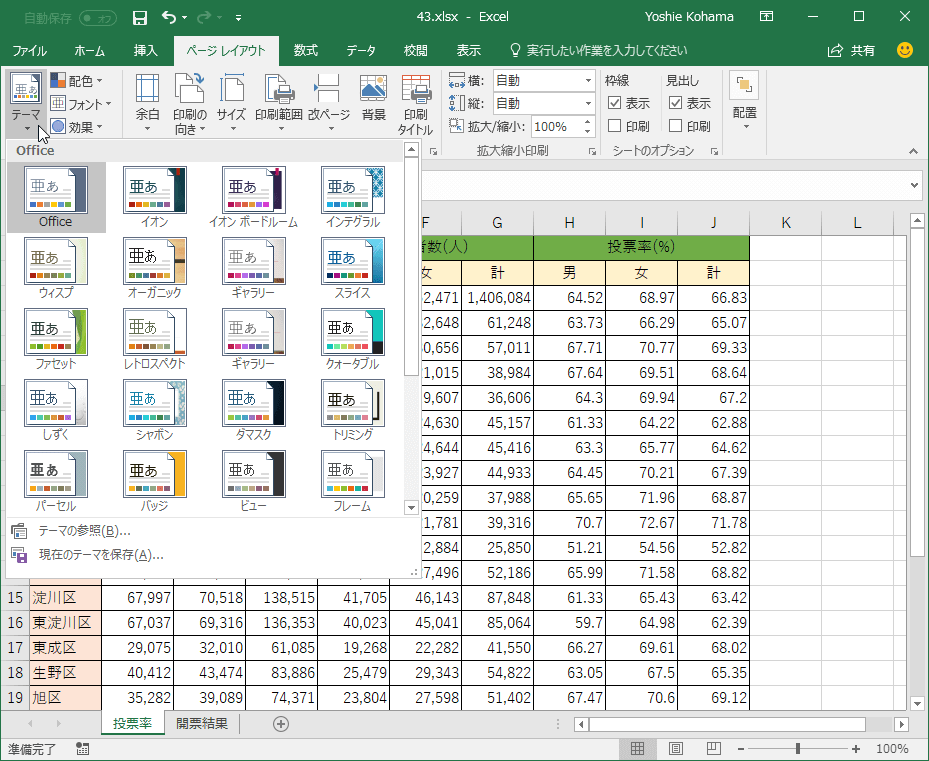The width and height of the screenshot is (929, 761).
Task: Click the zoom slider handle
Action: tap(797, 749)
